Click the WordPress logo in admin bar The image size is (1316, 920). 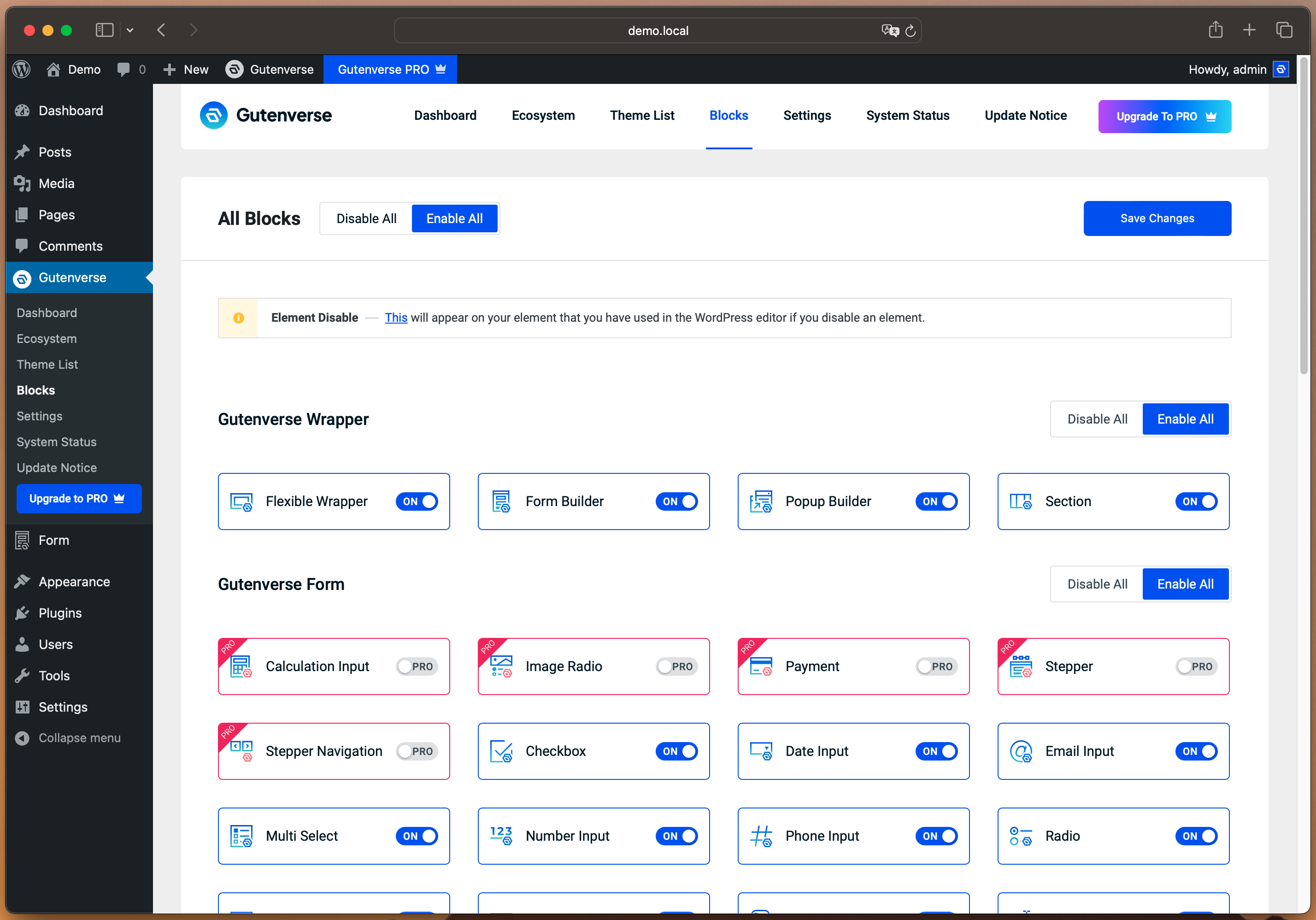21,69
